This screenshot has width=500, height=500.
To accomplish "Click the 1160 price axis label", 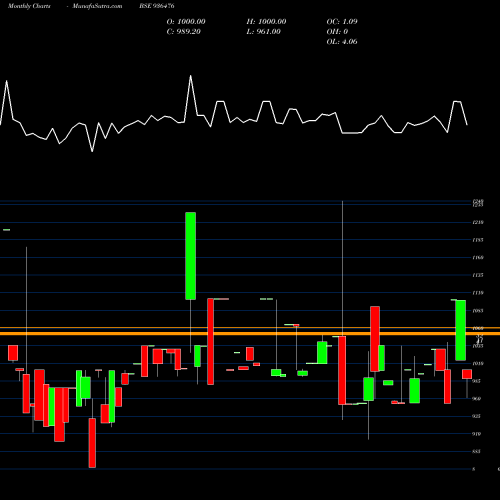I will 478,258.
